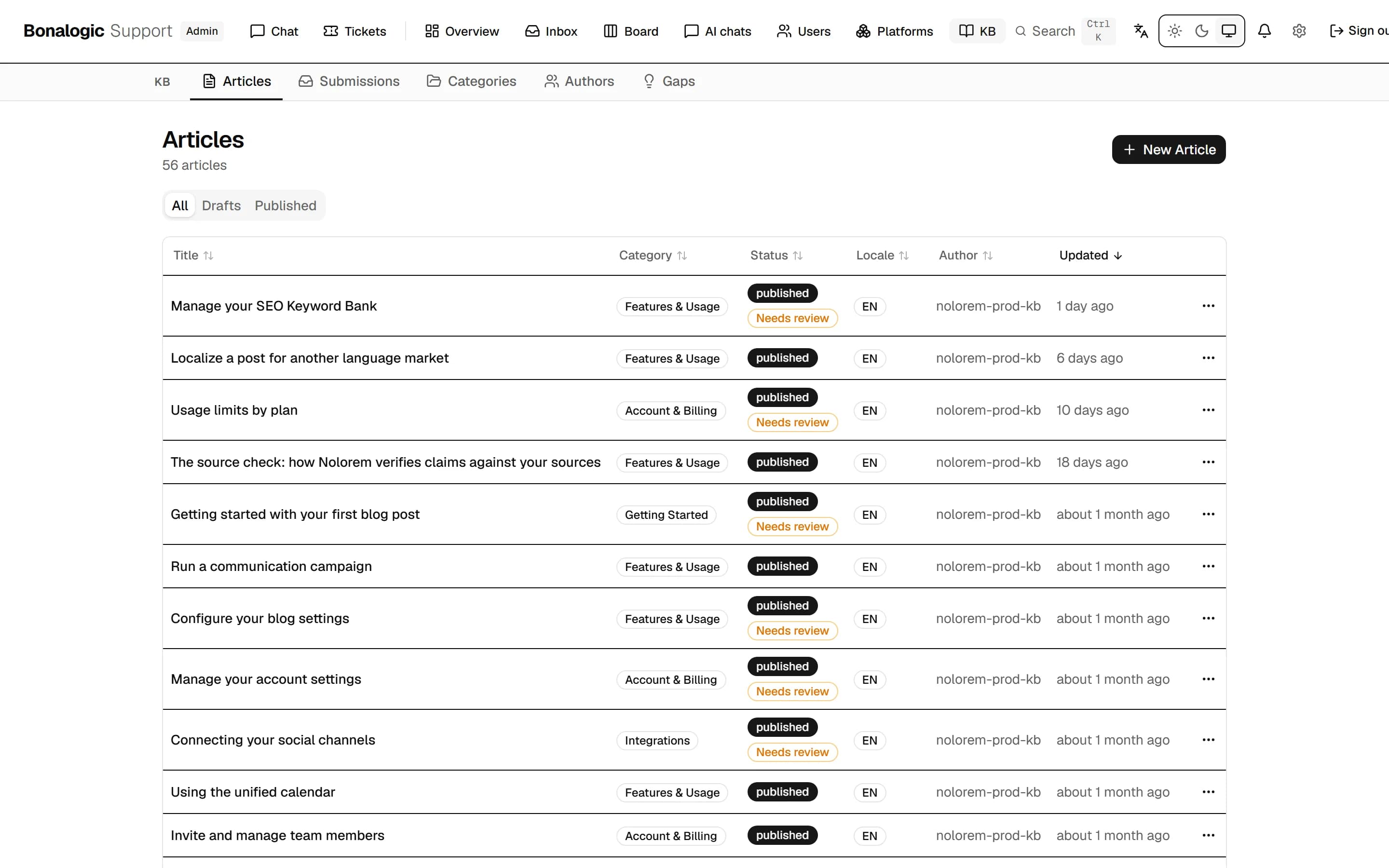Filter articles by Drafts
Screen dimensions: 1389x868
point(221,205)
